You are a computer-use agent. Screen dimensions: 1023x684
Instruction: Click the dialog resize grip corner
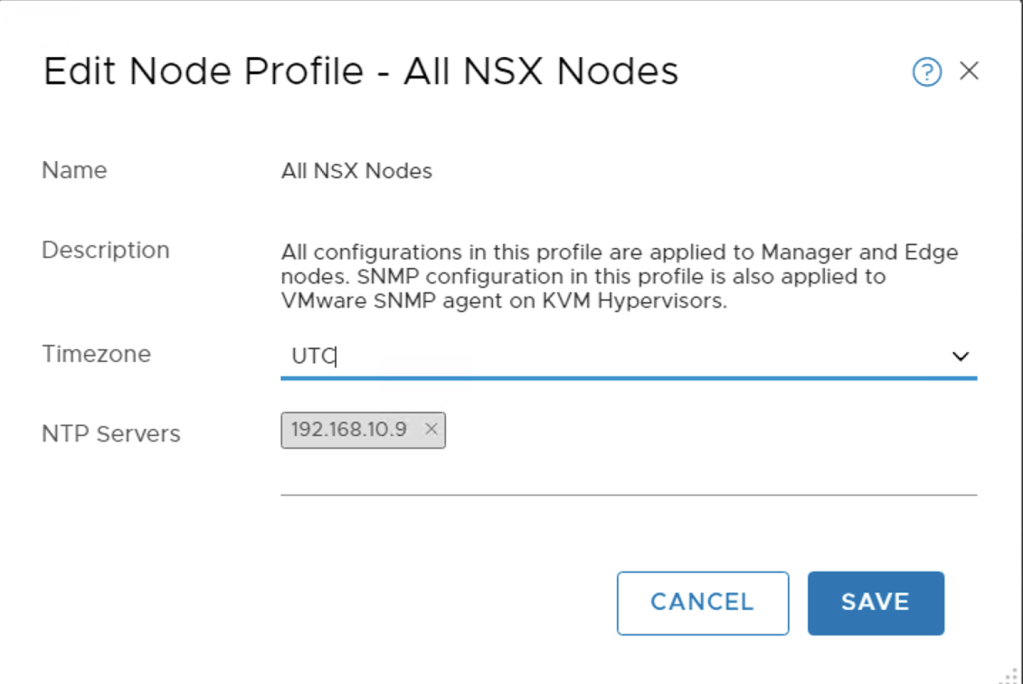click(x=1014, y=676)
